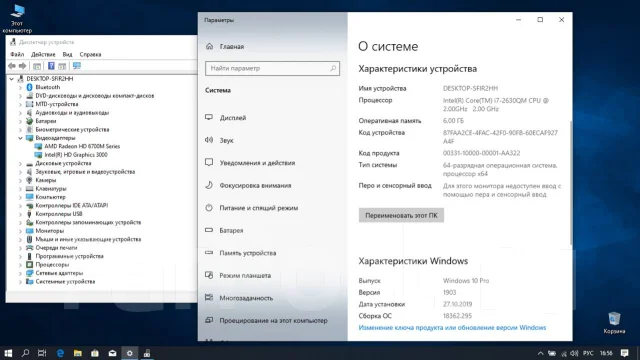
Task: Click the Home icon in Settings sidebar
Action: (209, 47)
